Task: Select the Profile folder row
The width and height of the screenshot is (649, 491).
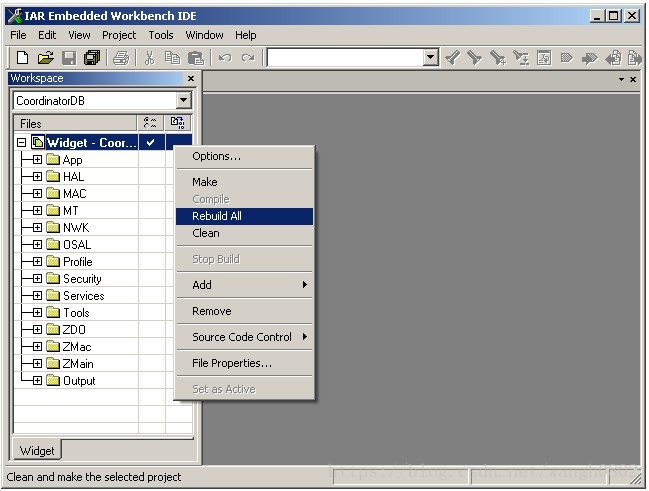Action: point(77,262)
